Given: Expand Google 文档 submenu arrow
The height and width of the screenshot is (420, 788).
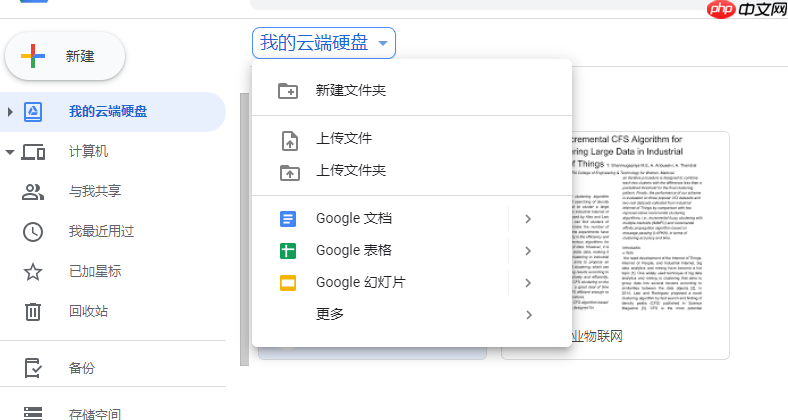Looking at the screenshot, I should [x=528, y=219].
